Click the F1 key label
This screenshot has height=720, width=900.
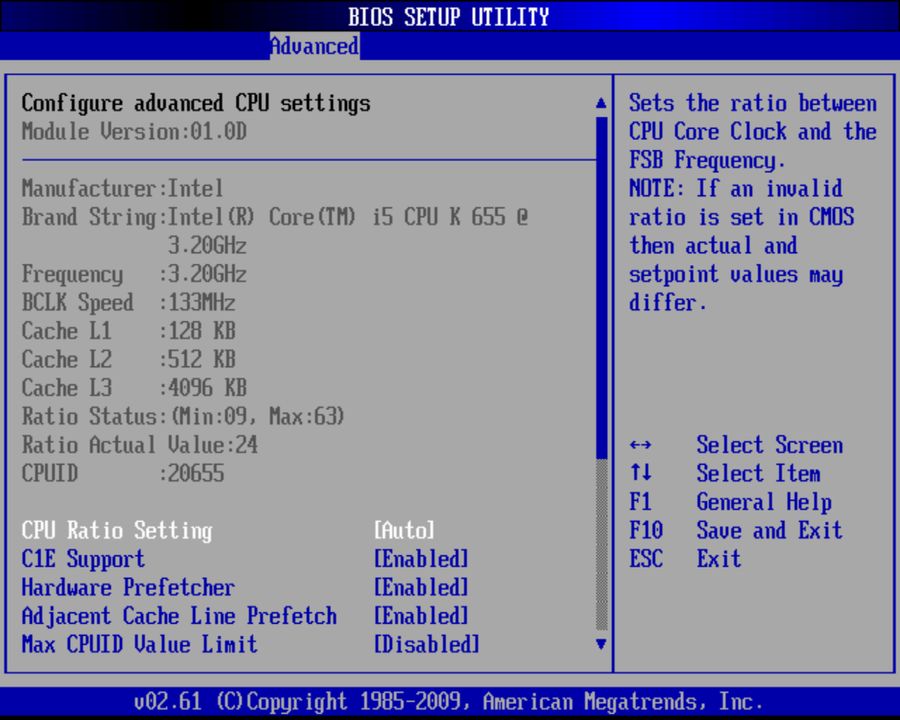640,502
